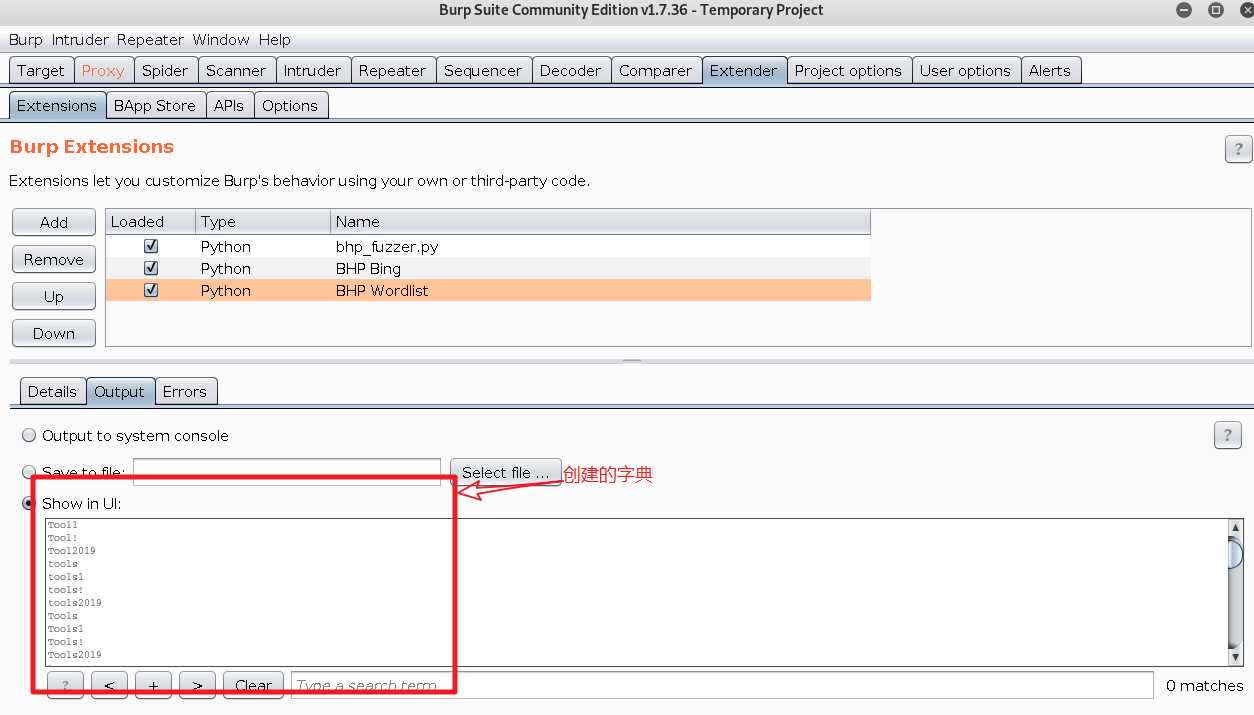Switch to Project options tab
The height and width of the screenshot is (715, 1254).
pos(848,71)
